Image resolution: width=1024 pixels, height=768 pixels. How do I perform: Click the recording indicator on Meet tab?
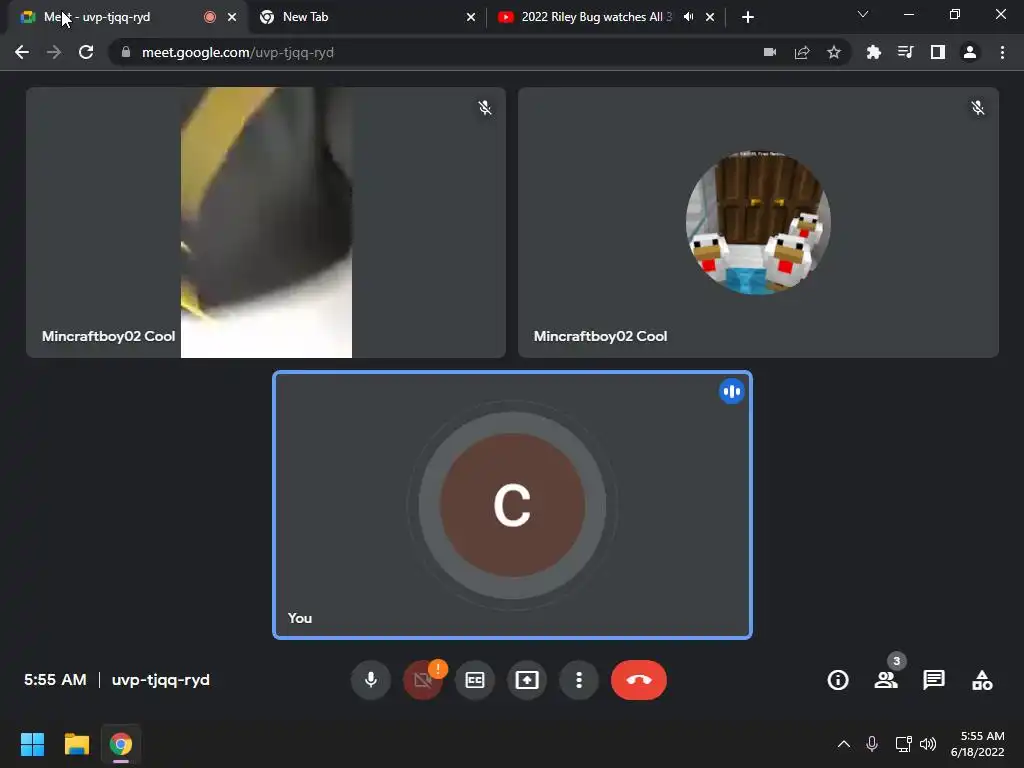[x=210, y=17]
